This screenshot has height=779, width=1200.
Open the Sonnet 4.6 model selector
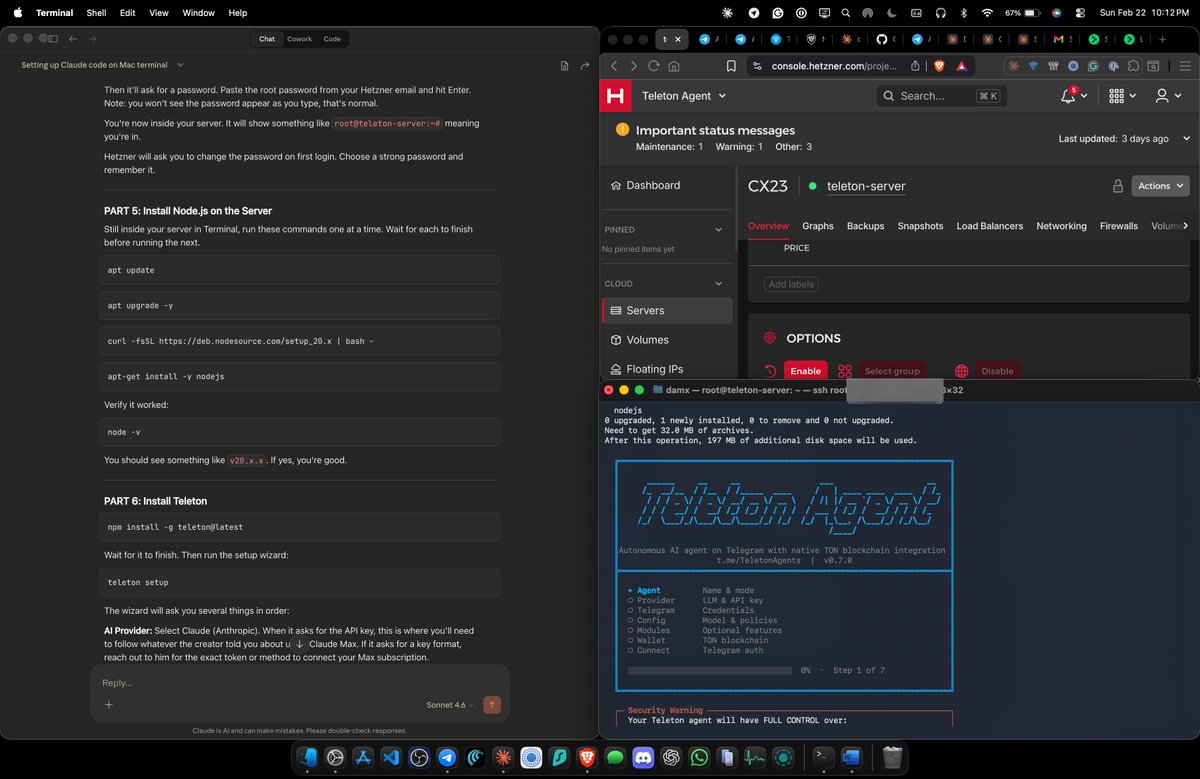pos(450,705)
